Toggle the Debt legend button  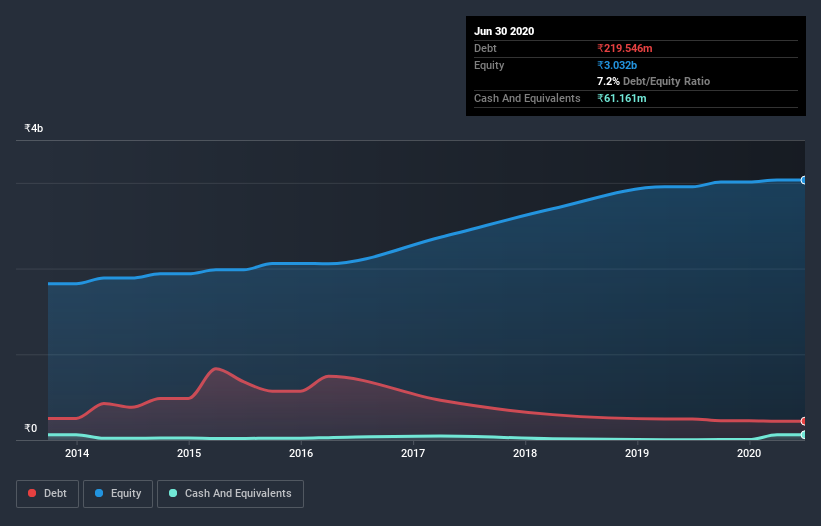(48, 494)
